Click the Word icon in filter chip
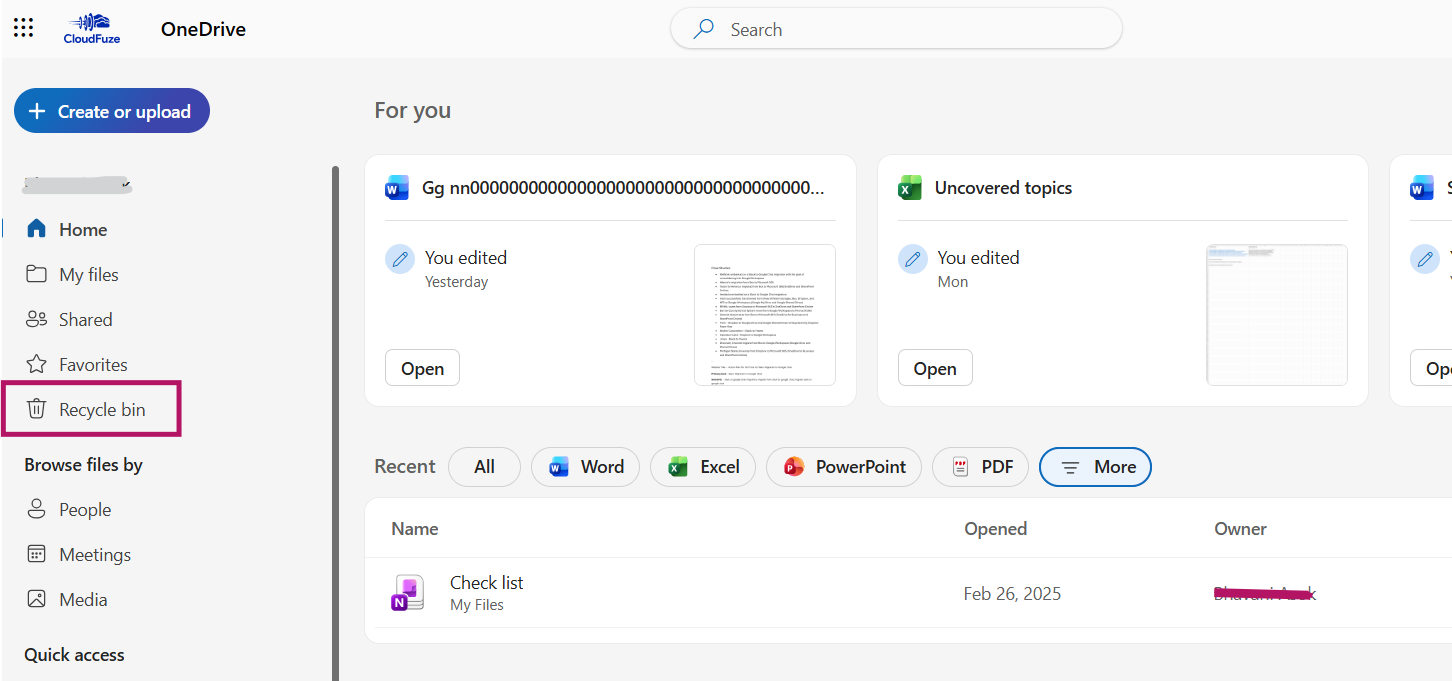The height and width of the screenshot is (681, 1452). [x=559, y=467]
